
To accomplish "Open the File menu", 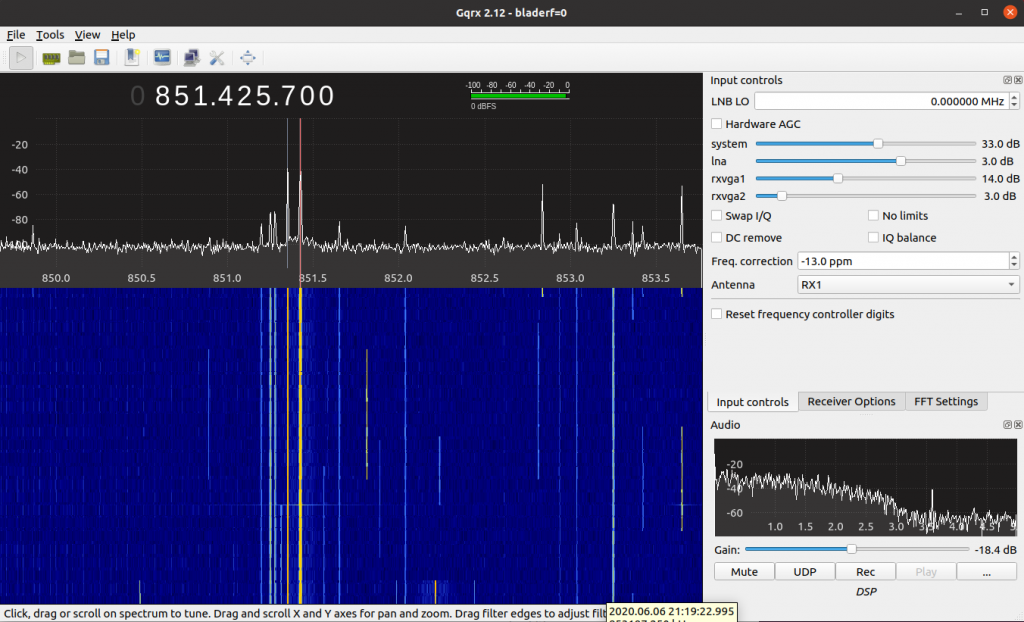I will [x=16, y=35].
